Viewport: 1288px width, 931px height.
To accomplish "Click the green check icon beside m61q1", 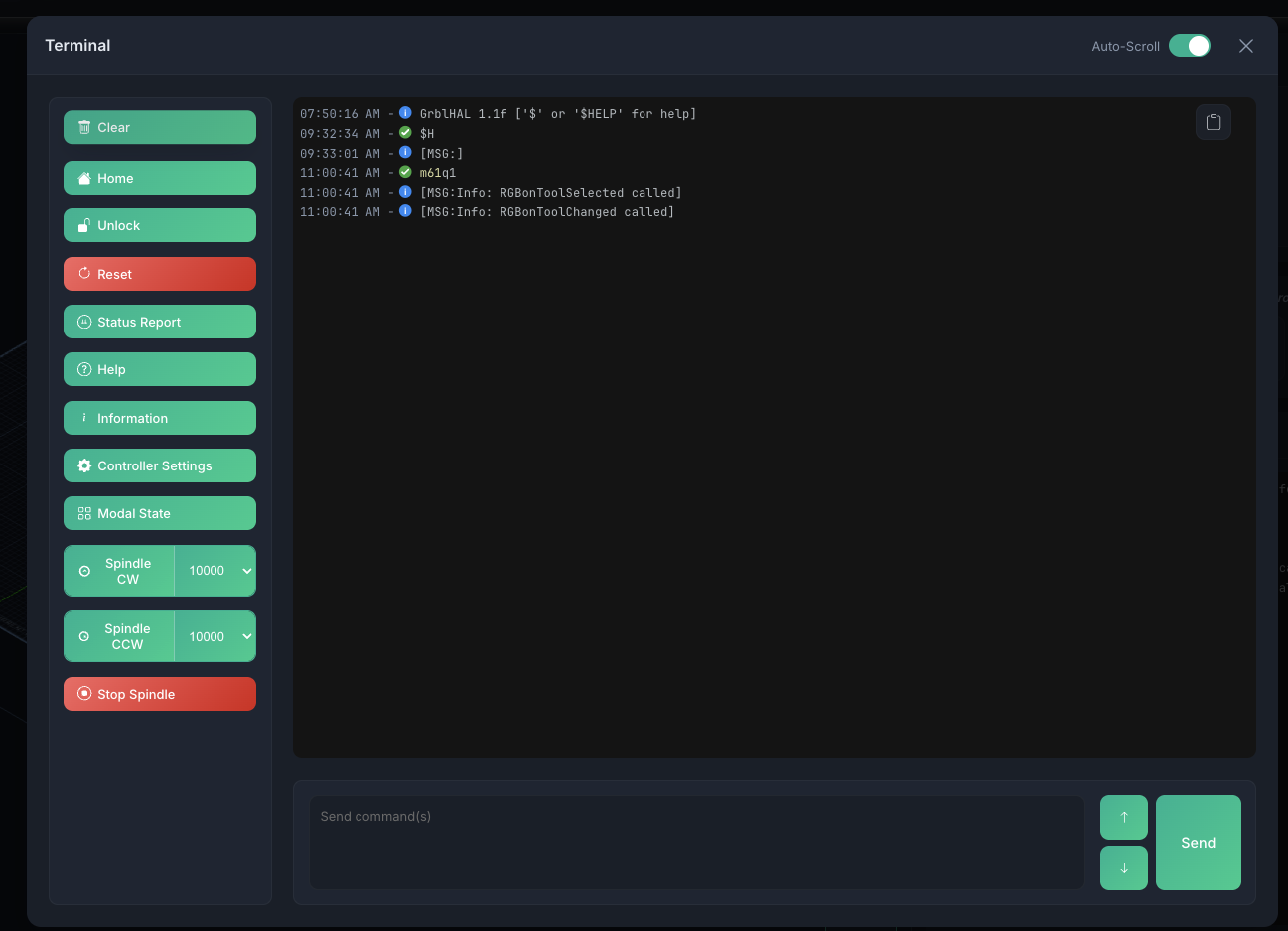I will coord(405,172).
